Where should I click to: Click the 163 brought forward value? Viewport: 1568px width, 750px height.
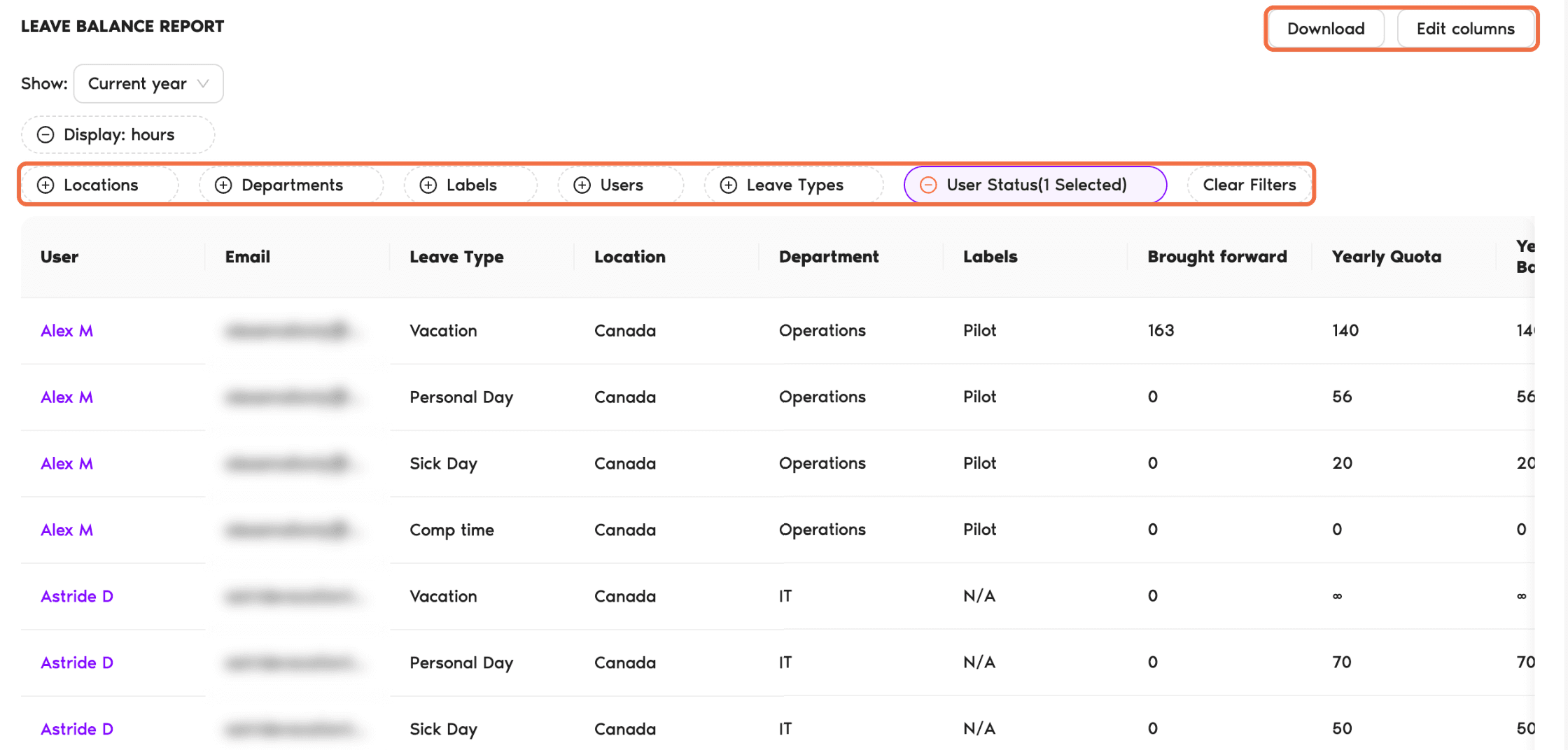(1161, 330)
